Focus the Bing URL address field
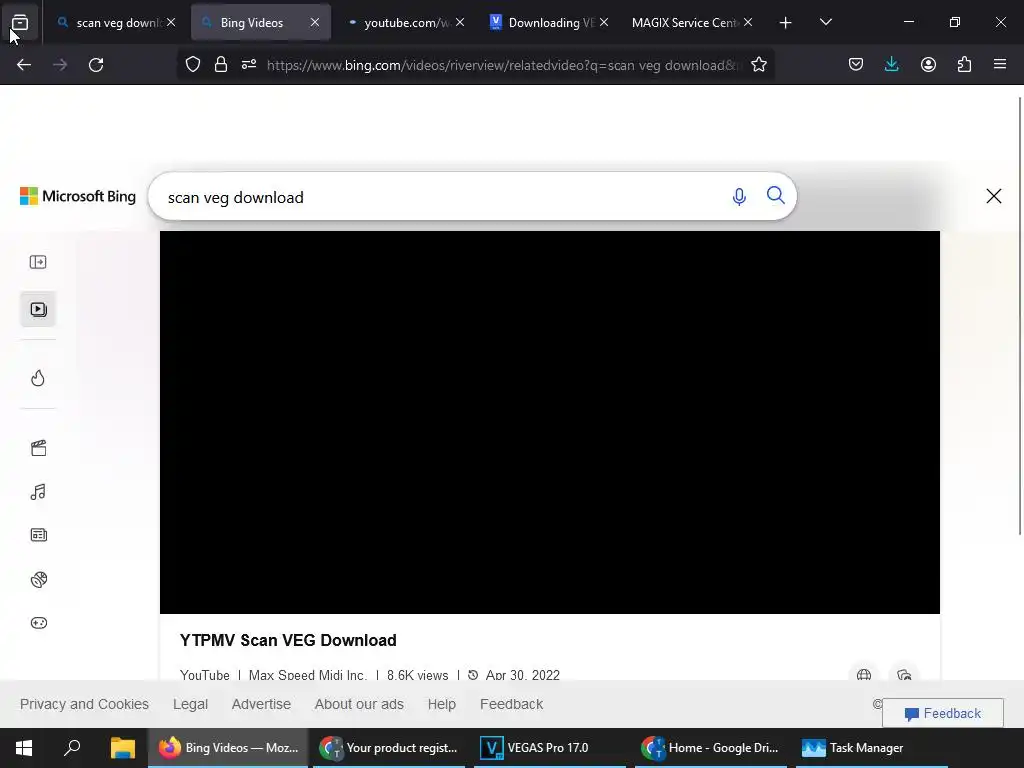This screenshot has width=1024, height=768. [x=504, y=65]
